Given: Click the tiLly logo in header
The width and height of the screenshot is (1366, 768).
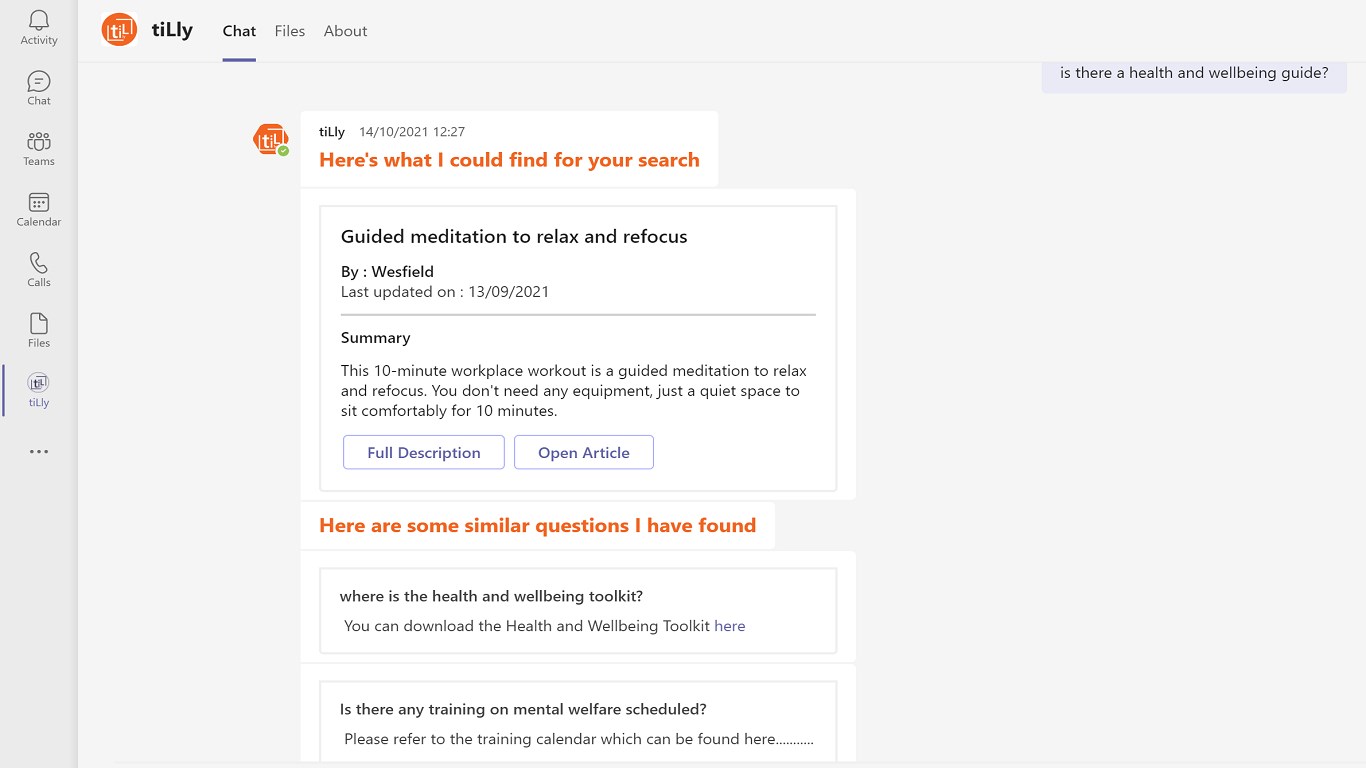Looking at the screenshot, I should point(120,30).
